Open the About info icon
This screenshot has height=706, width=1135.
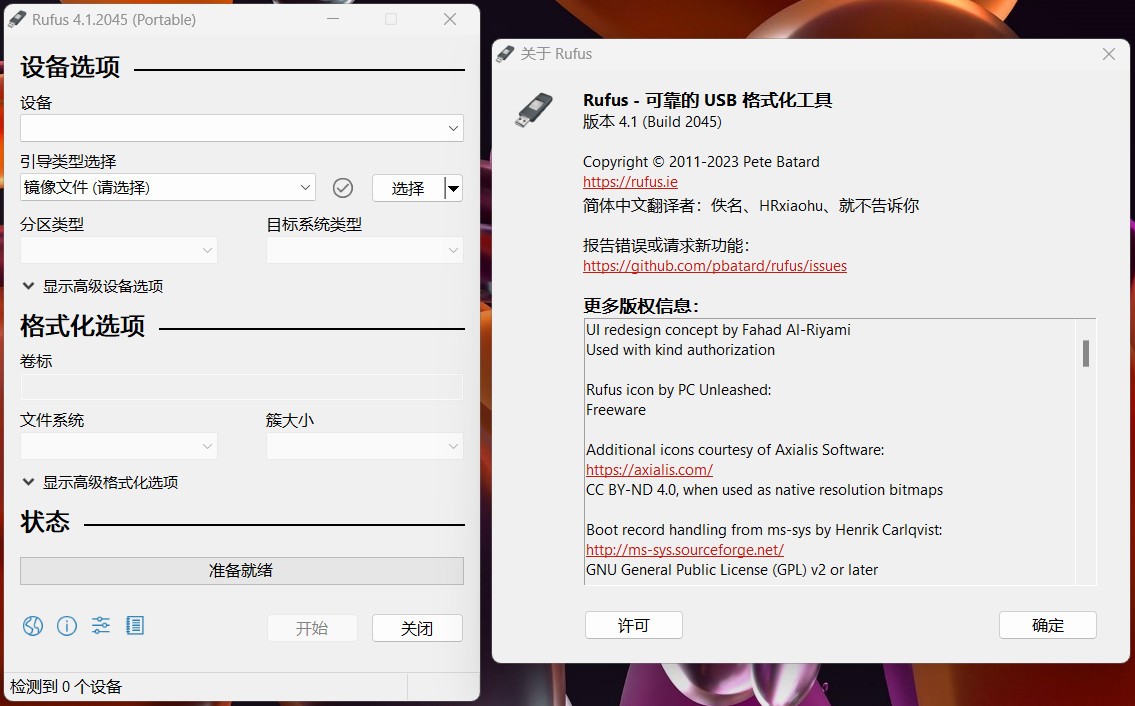pyautogui.click(x=67, y=626)
